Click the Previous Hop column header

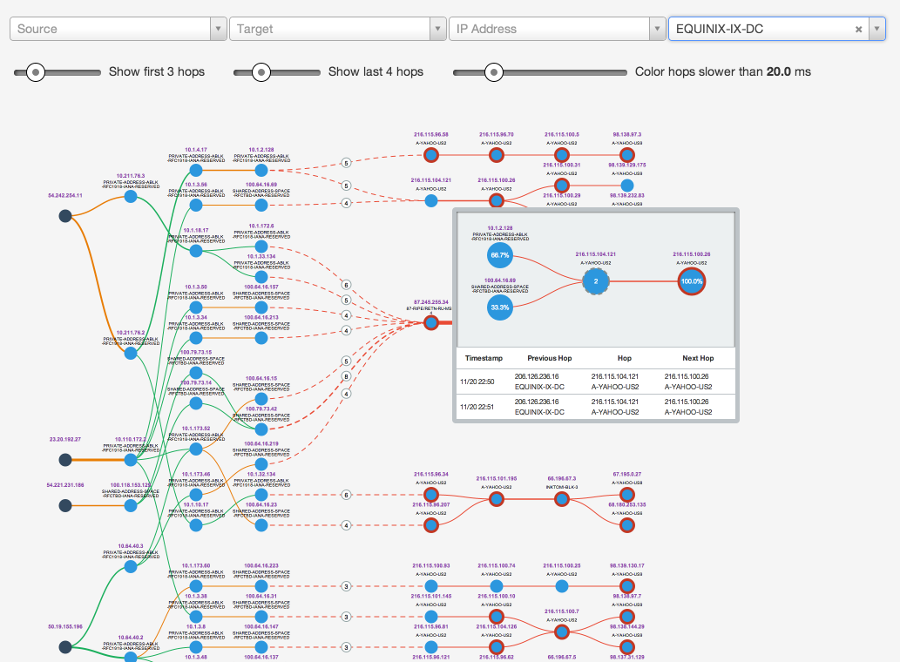(x=549, y=358)
